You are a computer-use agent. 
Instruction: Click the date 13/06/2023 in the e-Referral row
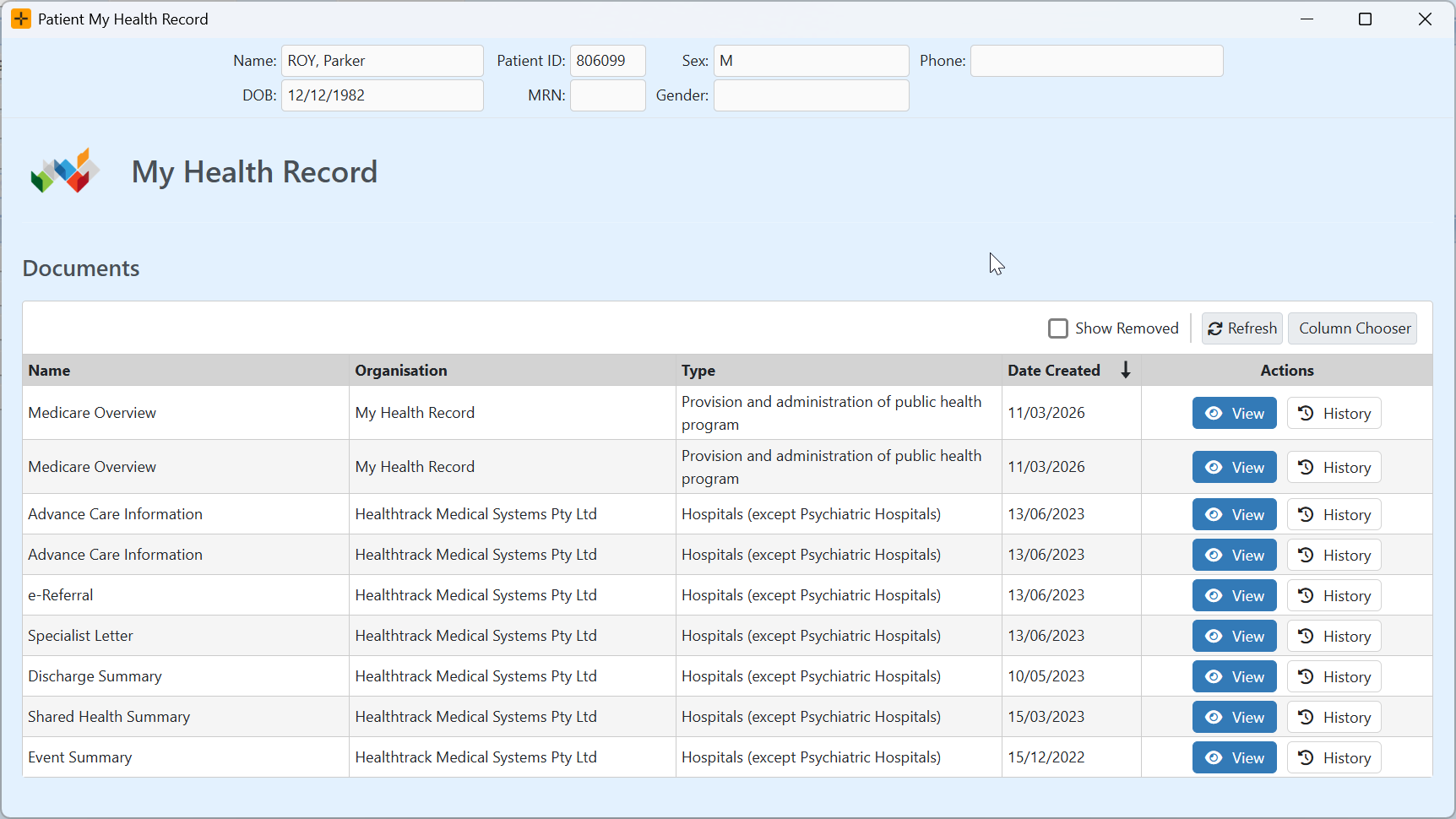tap(1046, 595)
